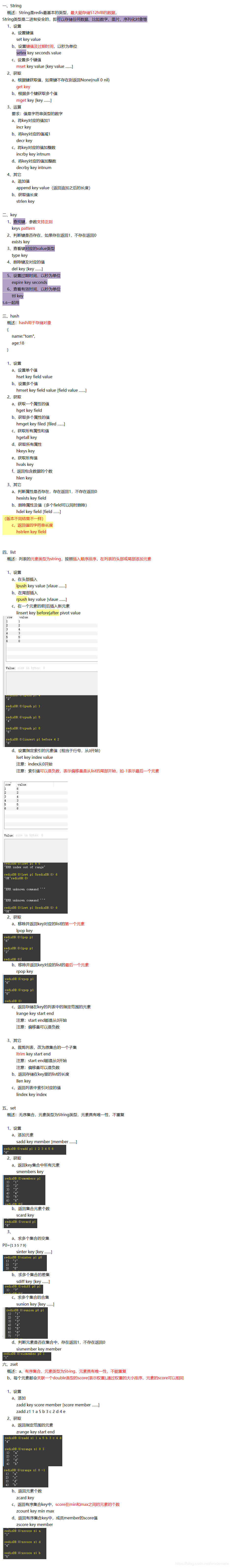The image size is (231, 1568).
Task: Click the highlighted text "ttl key"
Action: tap(18, 296)
